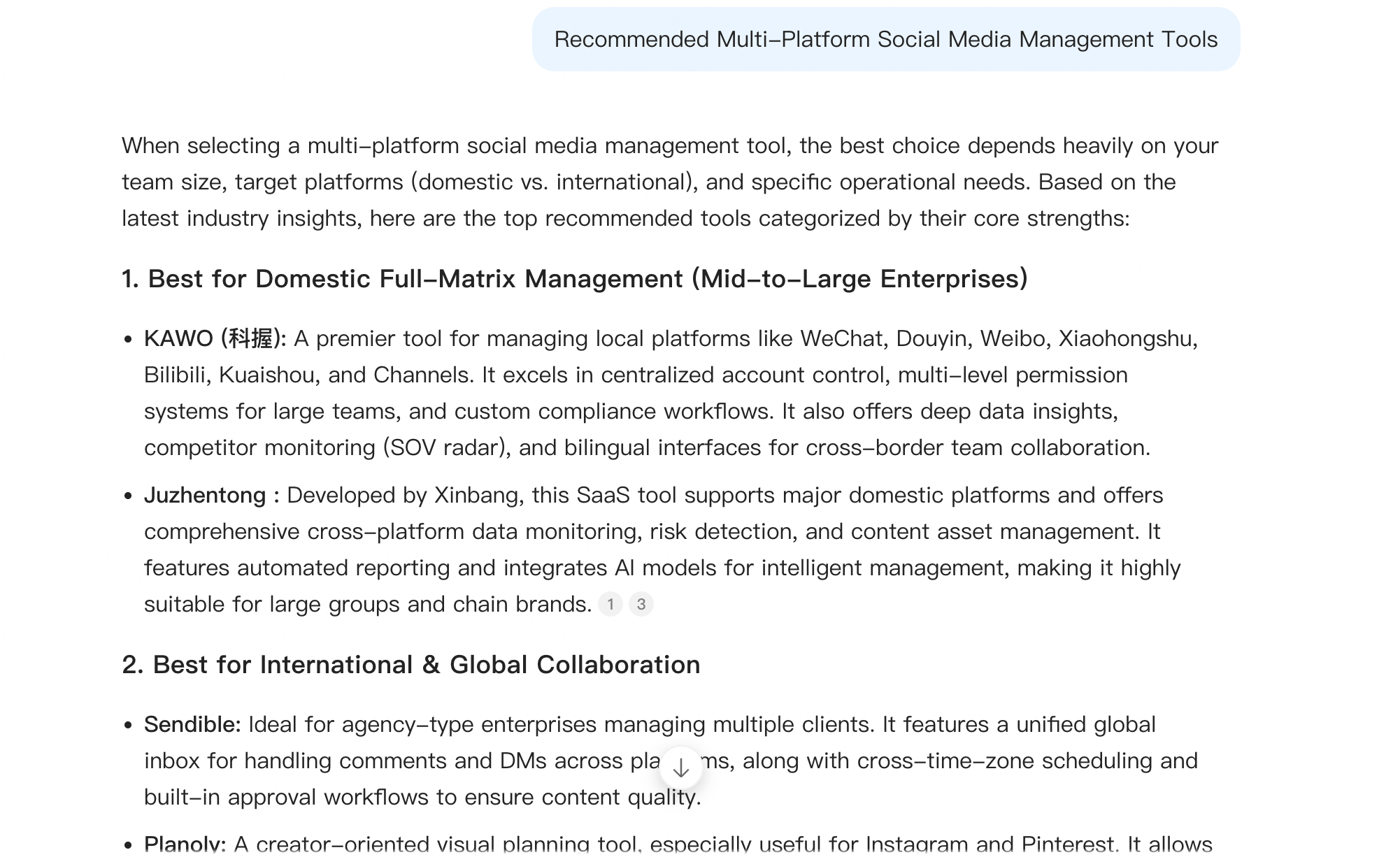Click the bold "Sendible:" tool name
The height and width of the screenshot is (864, 1400).
click(192, 724)
